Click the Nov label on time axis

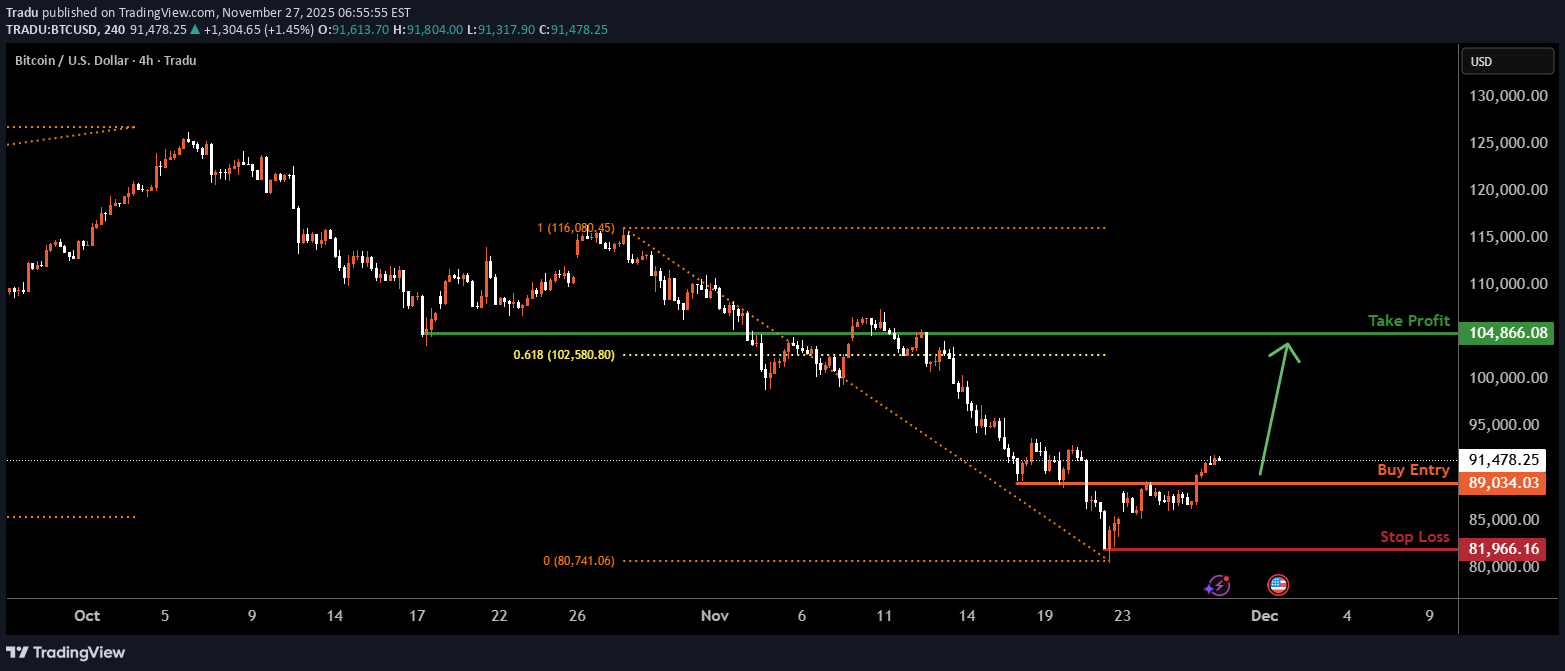(715, 616)
